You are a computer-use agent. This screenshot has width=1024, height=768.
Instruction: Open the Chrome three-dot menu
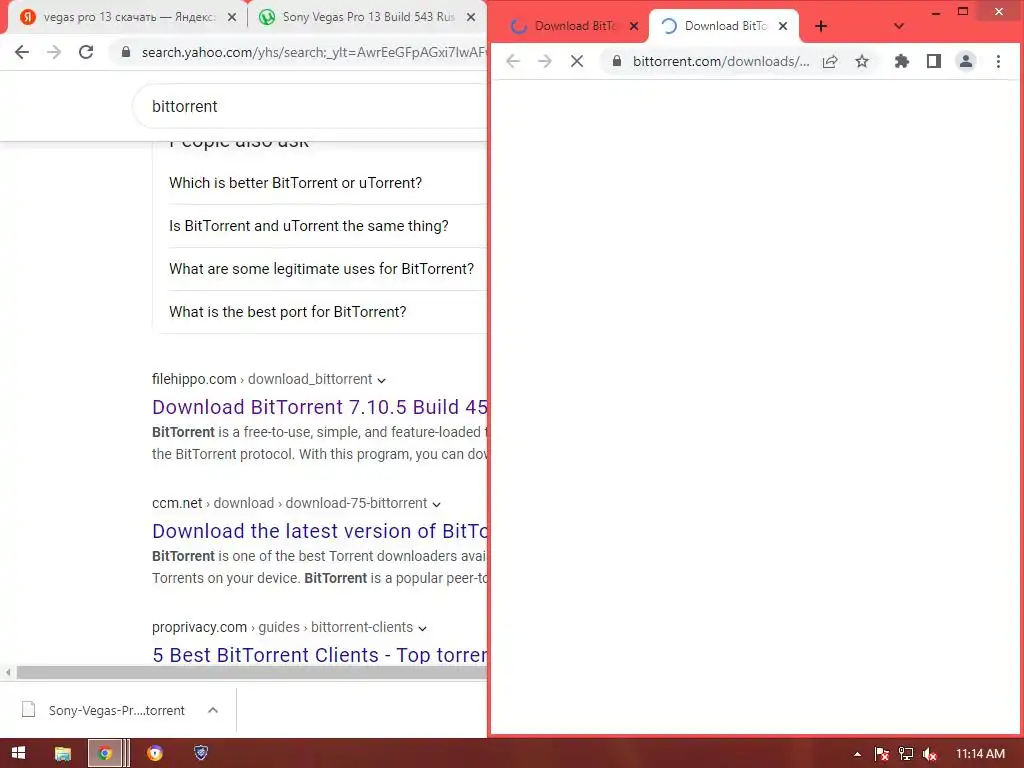998,61
